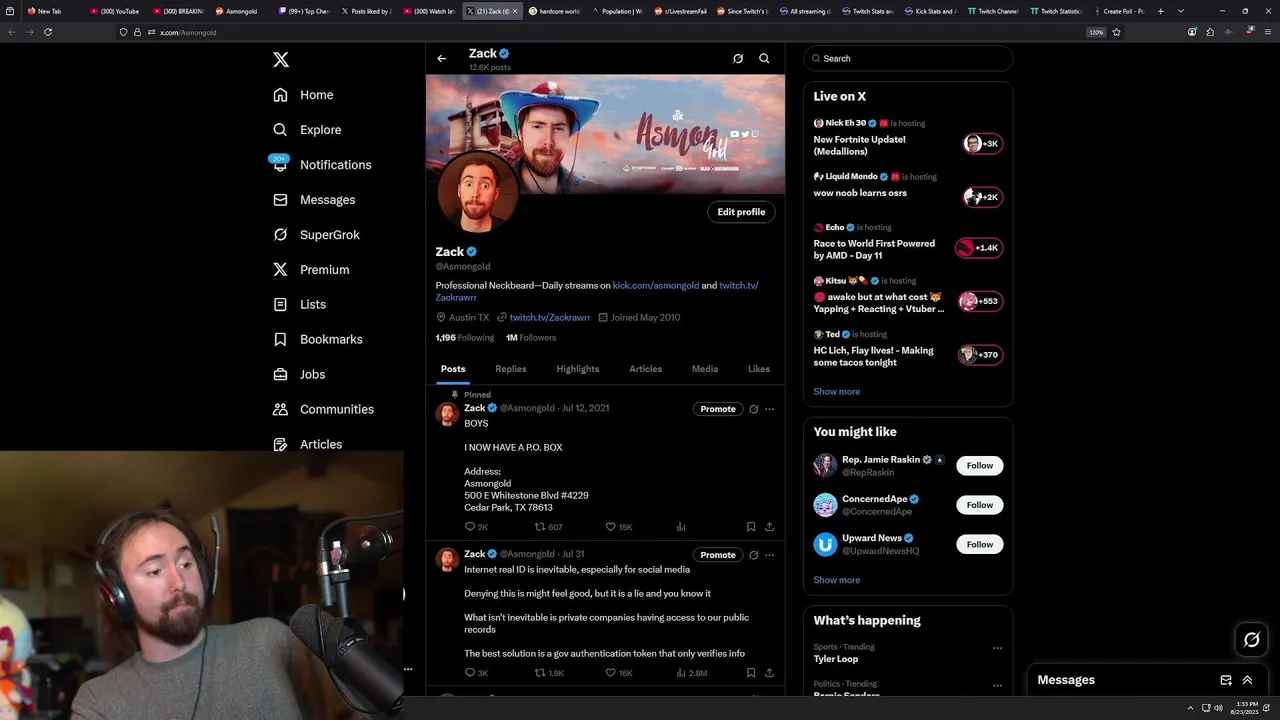This screenshot has width=1280, height=720.
Task: Open SuperGrok in the sidebar
Action: [316, 235]
